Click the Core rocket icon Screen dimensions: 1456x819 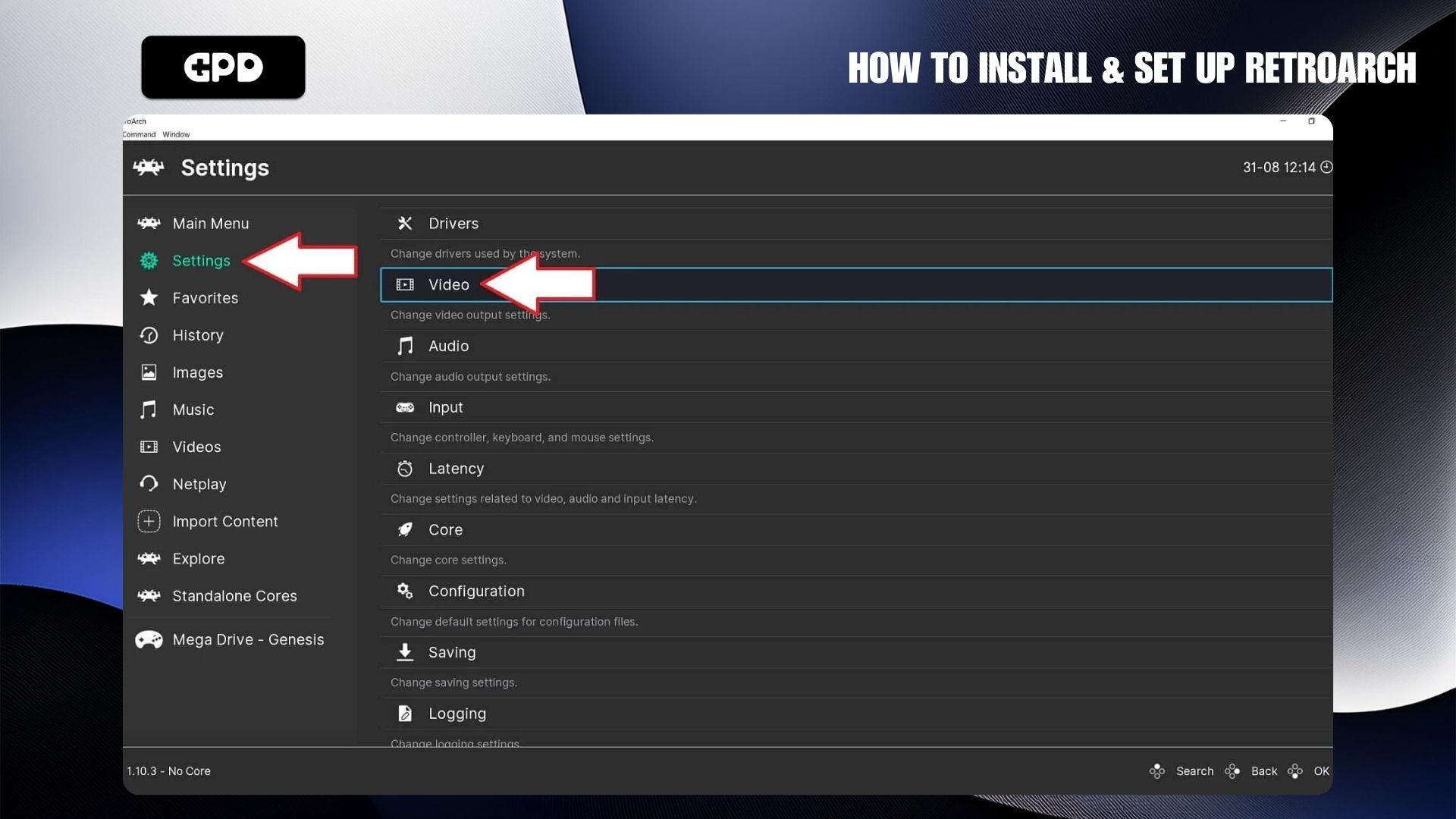coord(405,529)
